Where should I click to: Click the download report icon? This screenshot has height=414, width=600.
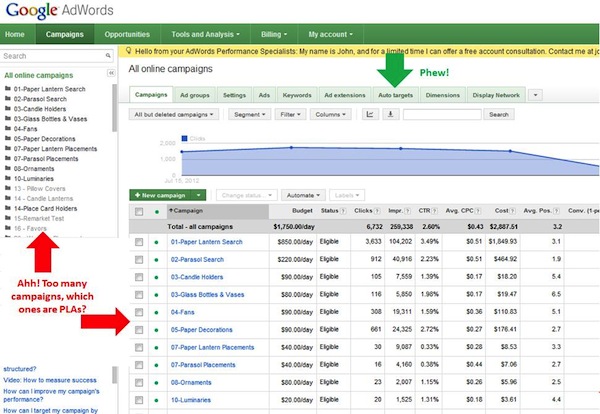pos(391,115)
